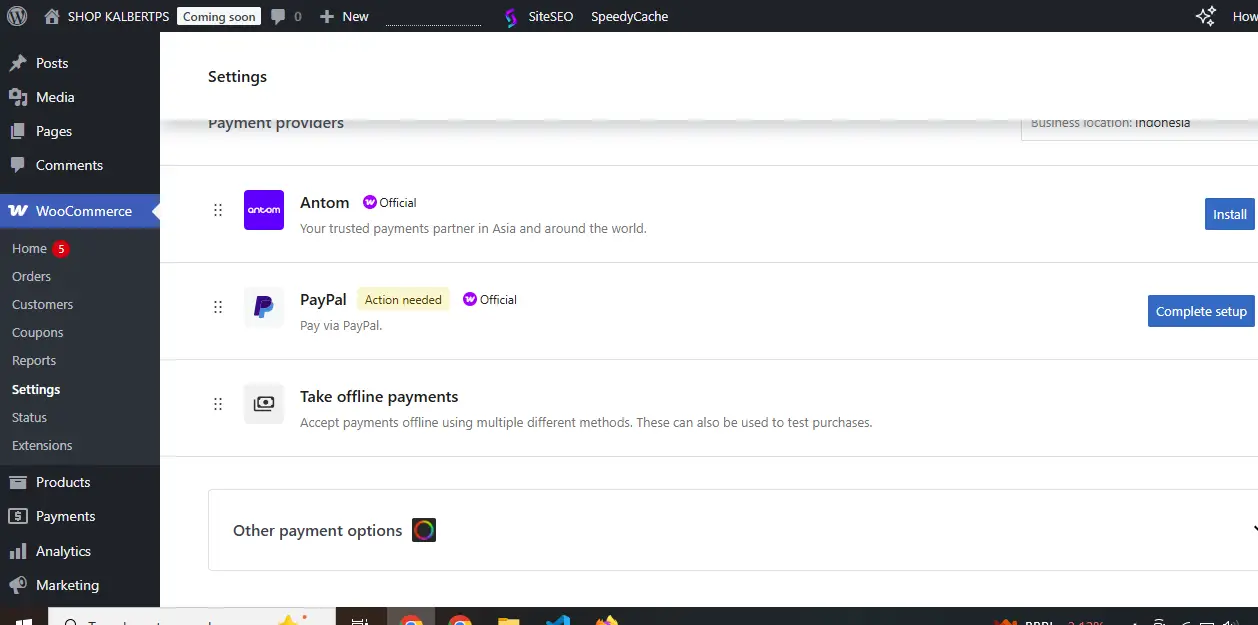Click the Take offline payments cash icon

[264, 404]
